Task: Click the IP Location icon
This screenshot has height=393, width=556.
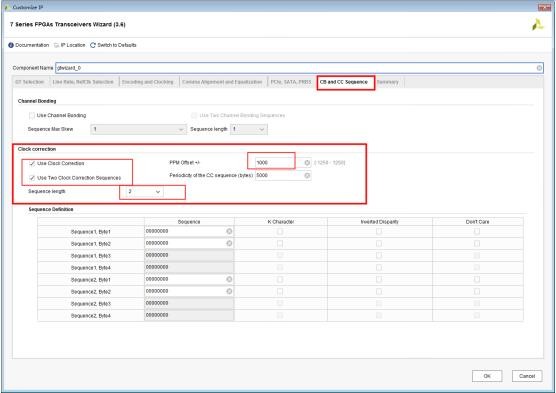Action: tap(56, 45)
